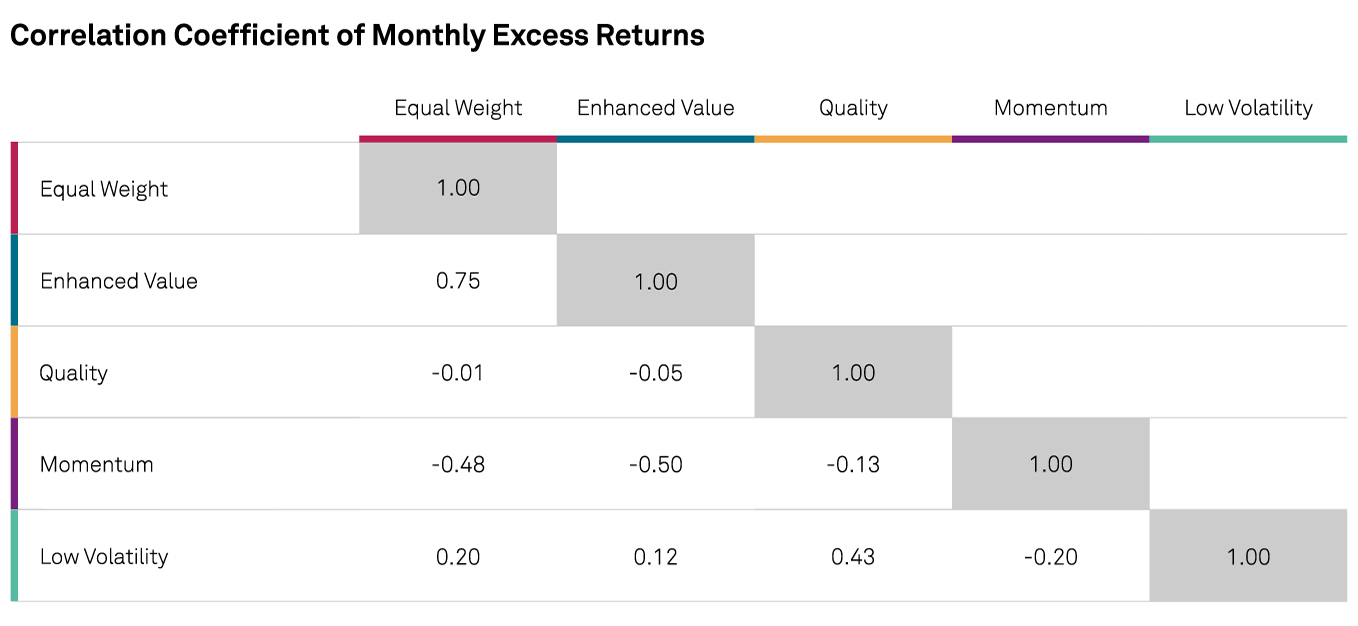Image resolution: width=1358 pixels, height=626 pixels.
Task: Click the orange bar under Quality header
Action: (x=853, y=138)
